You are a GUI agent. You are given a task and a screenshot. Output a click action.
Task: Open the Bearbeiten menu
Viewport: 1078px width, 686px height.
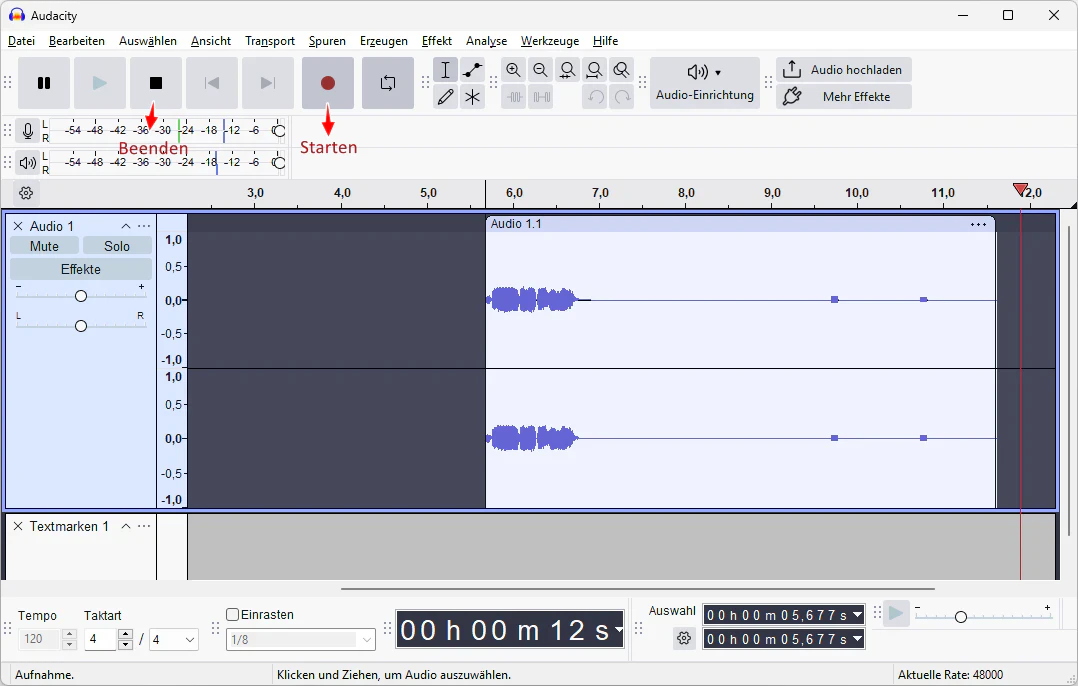click(x=77, y=41)
